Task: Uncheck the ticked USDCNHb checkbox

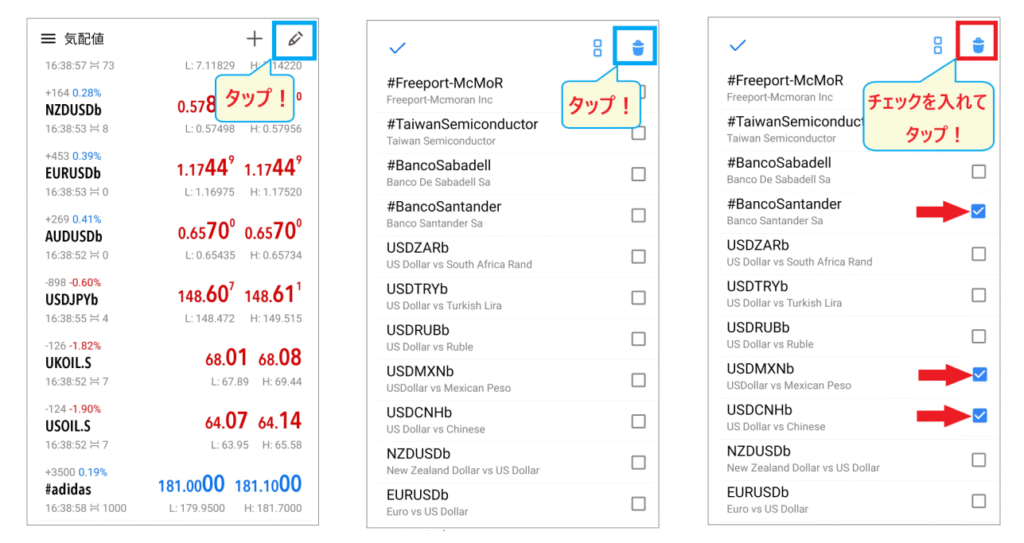Action: pos(979,416)
